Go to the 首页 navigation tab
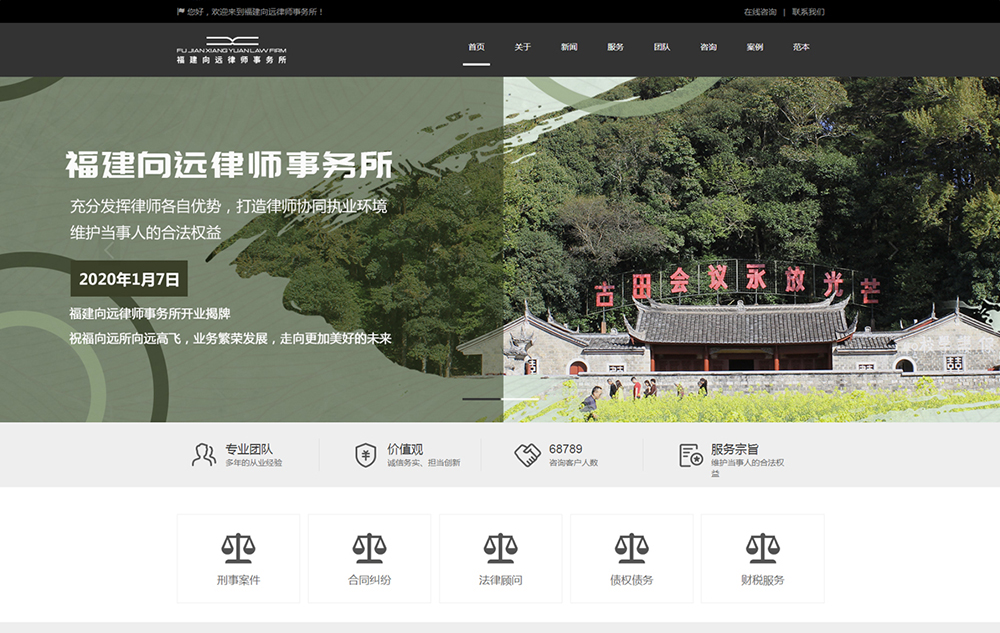The height and width of the screenshot is (633, 1000). (x=476, y=47)
